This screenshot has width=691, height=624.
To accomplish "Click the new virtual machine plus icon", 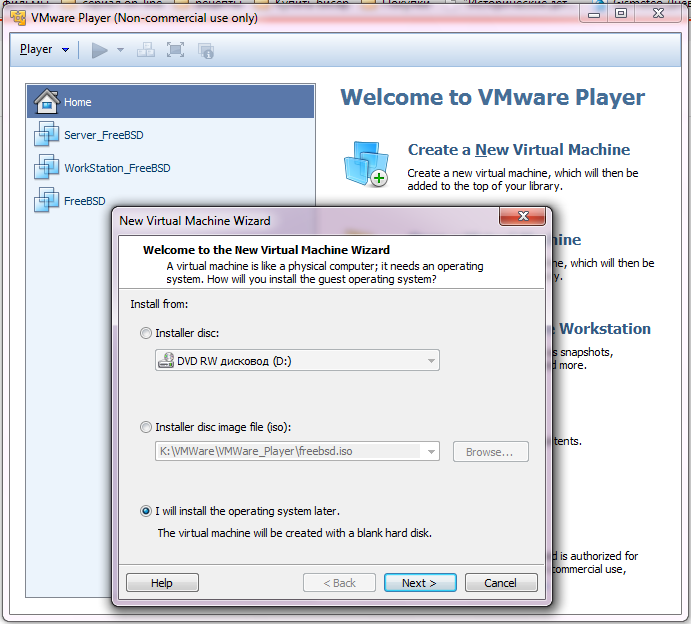I will click(x=366, y=163).
